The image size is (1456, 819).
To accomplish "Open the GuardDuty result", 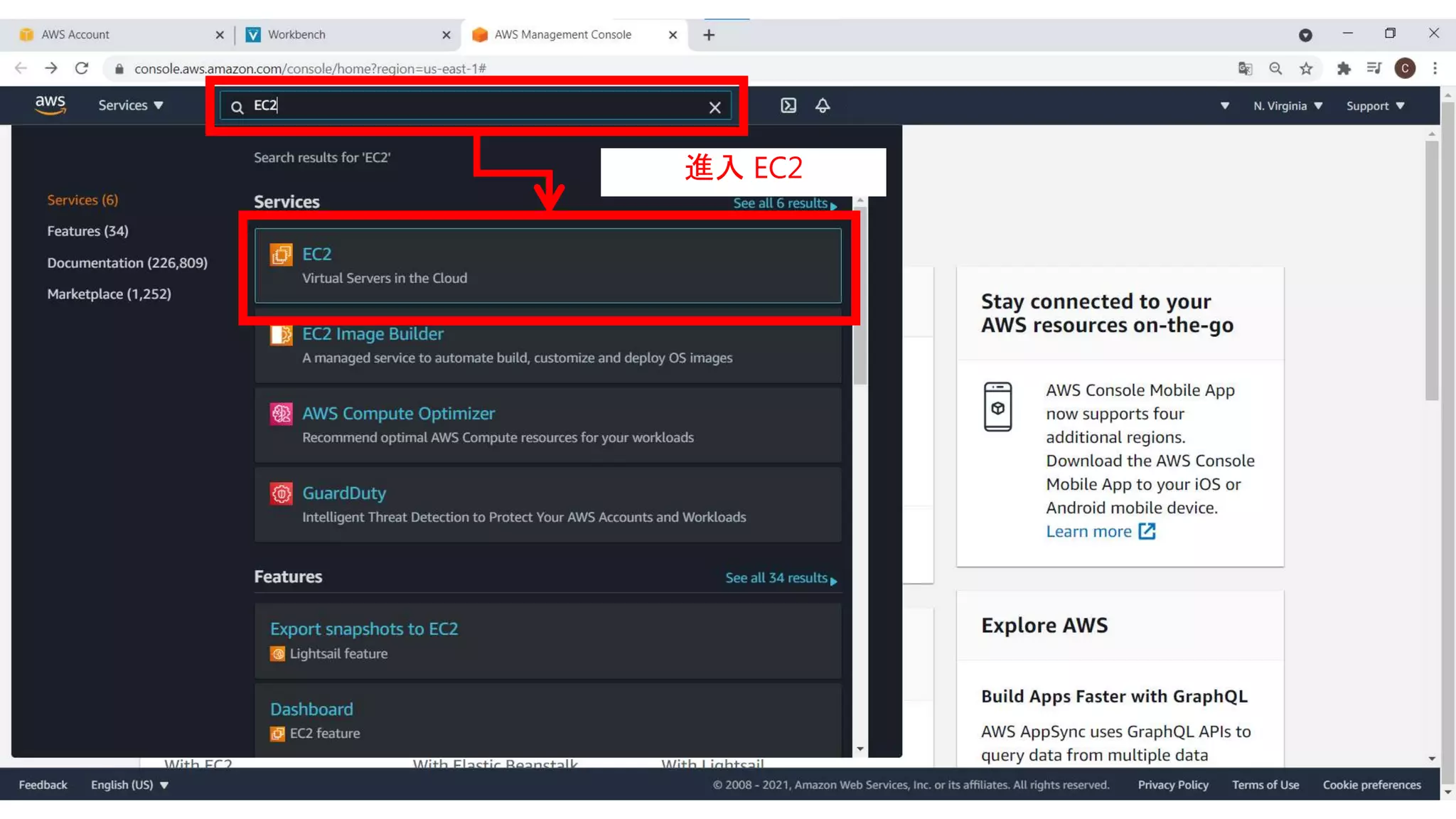I will point(547,504).
